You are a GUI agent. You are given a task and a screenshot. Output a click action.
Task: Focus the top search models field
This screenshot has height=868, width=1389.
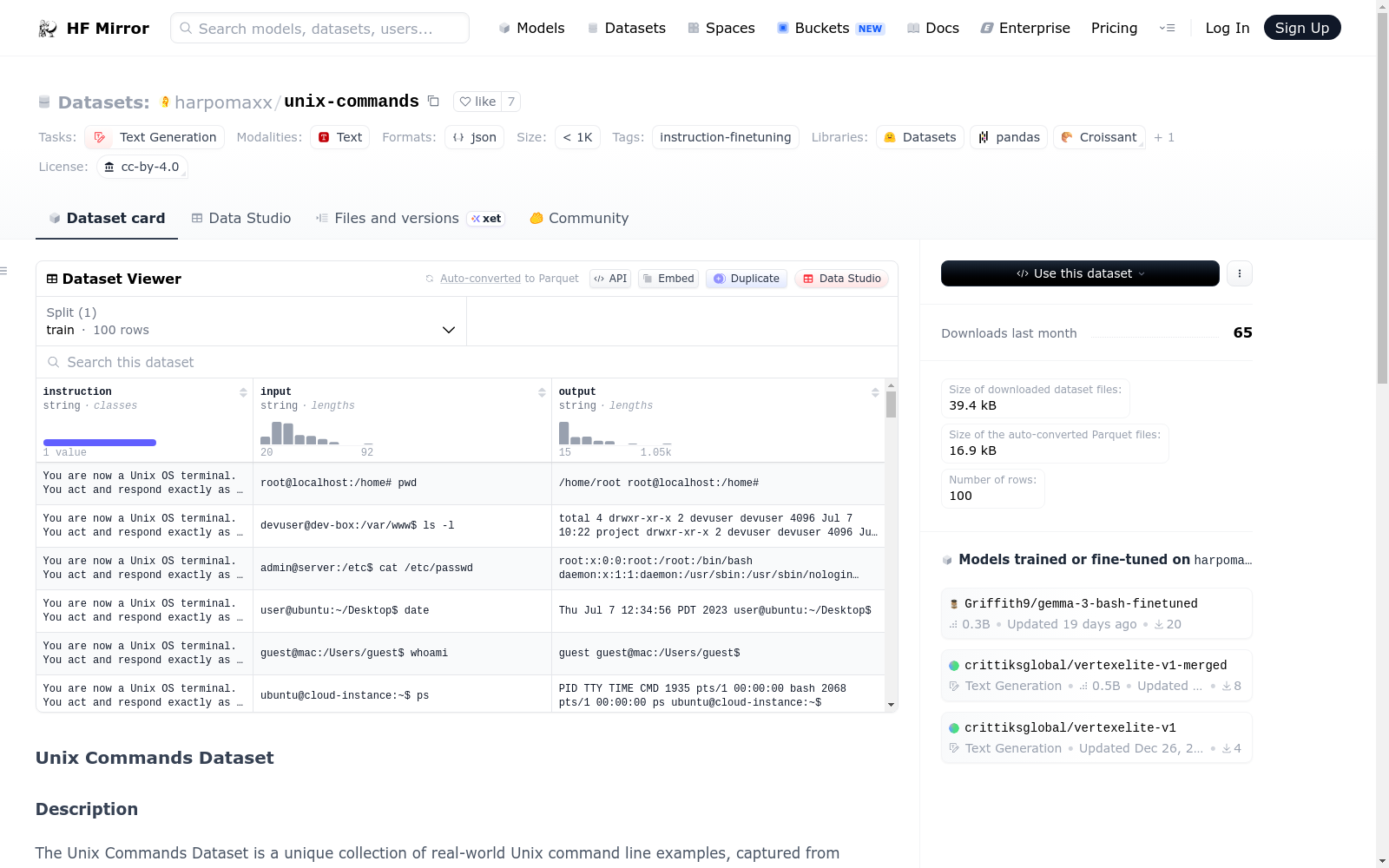tap(319, 28)
